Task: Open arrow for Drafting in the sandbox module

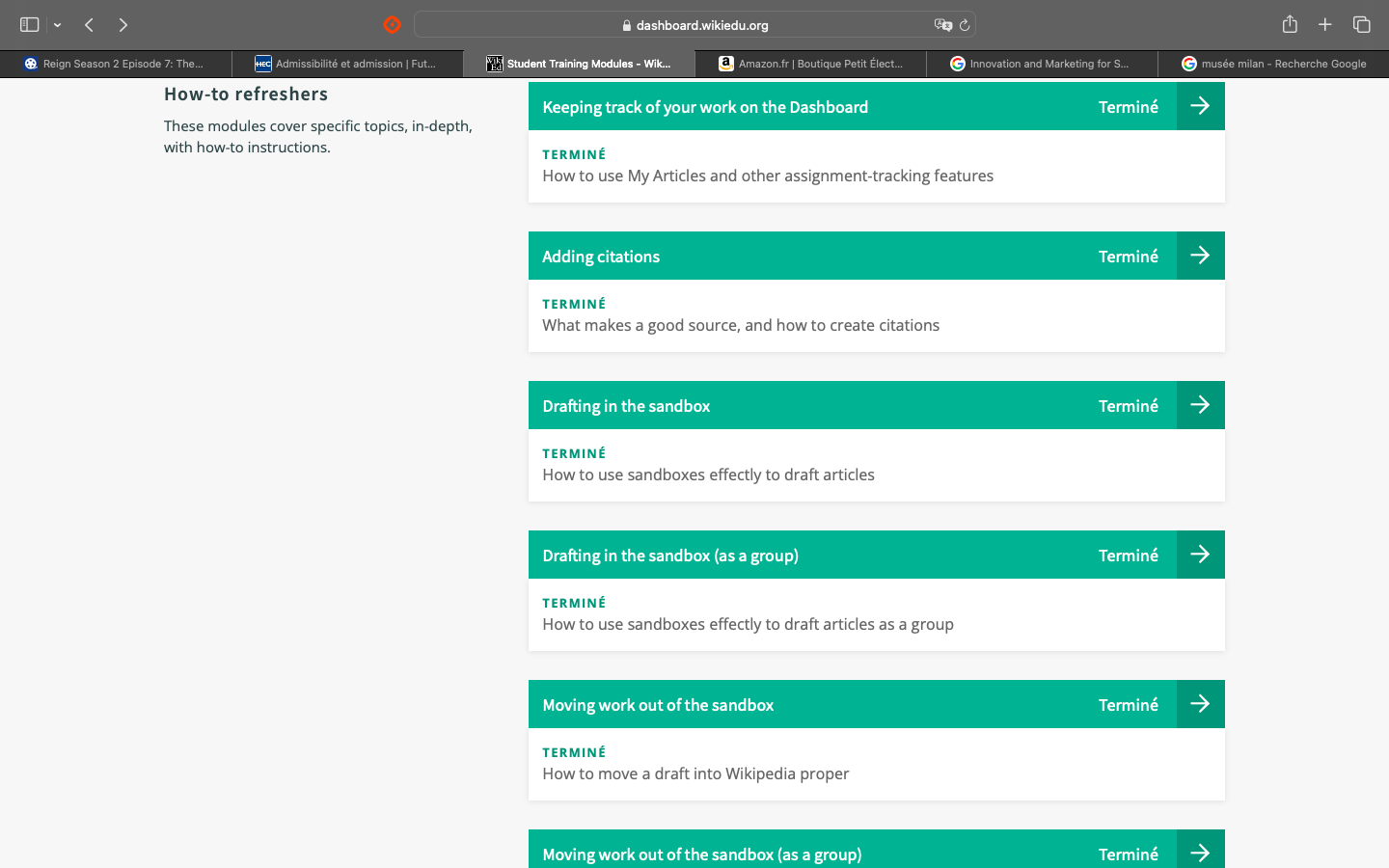Action: pos(1200,405)
